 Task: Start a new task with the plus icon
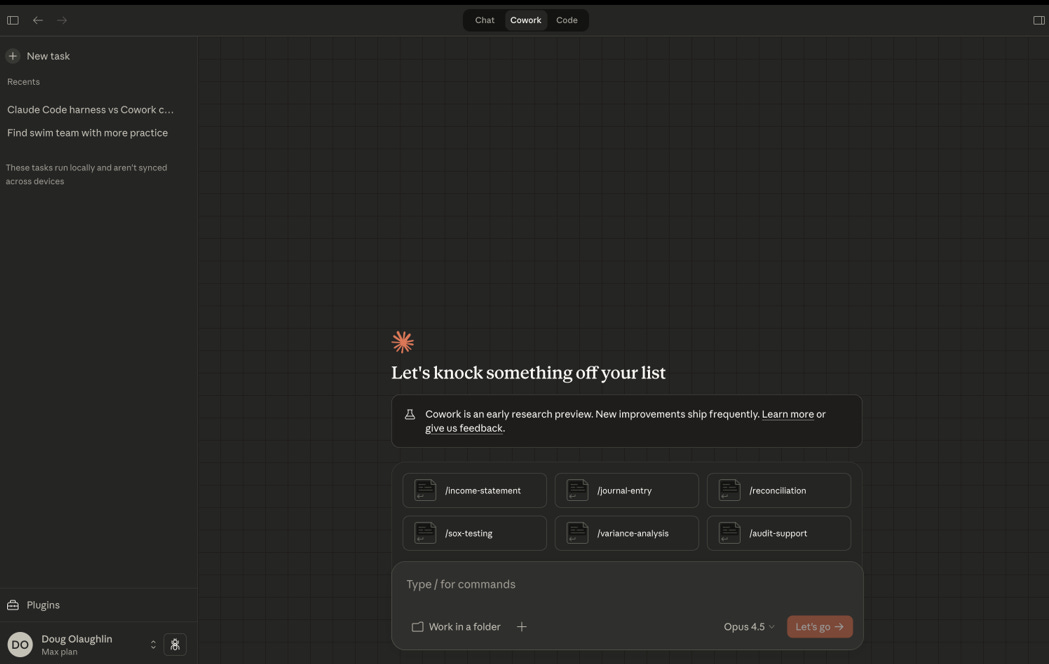click(x=12, y=55)
